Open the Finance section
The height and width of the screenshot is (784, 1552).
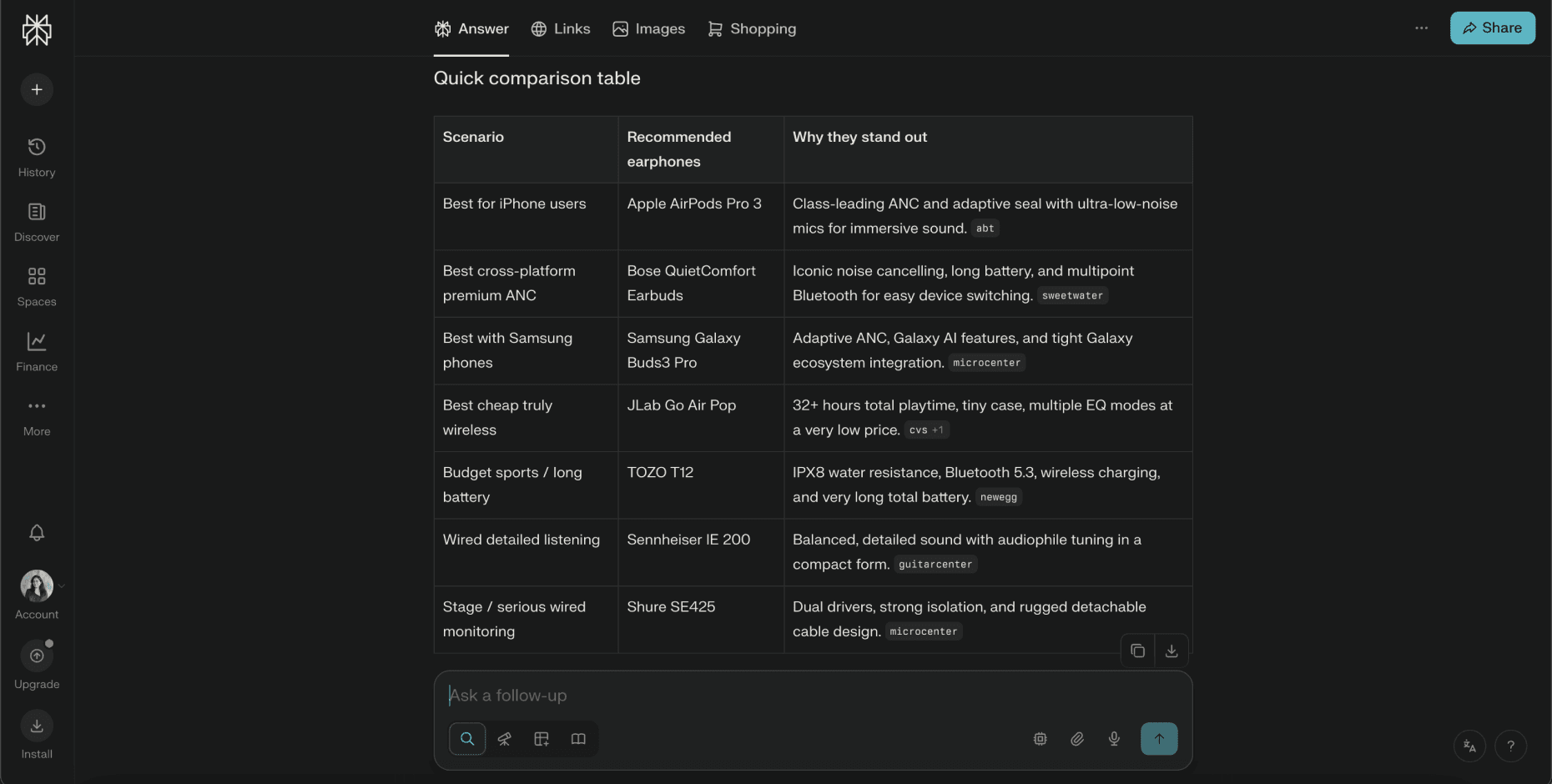37,352
